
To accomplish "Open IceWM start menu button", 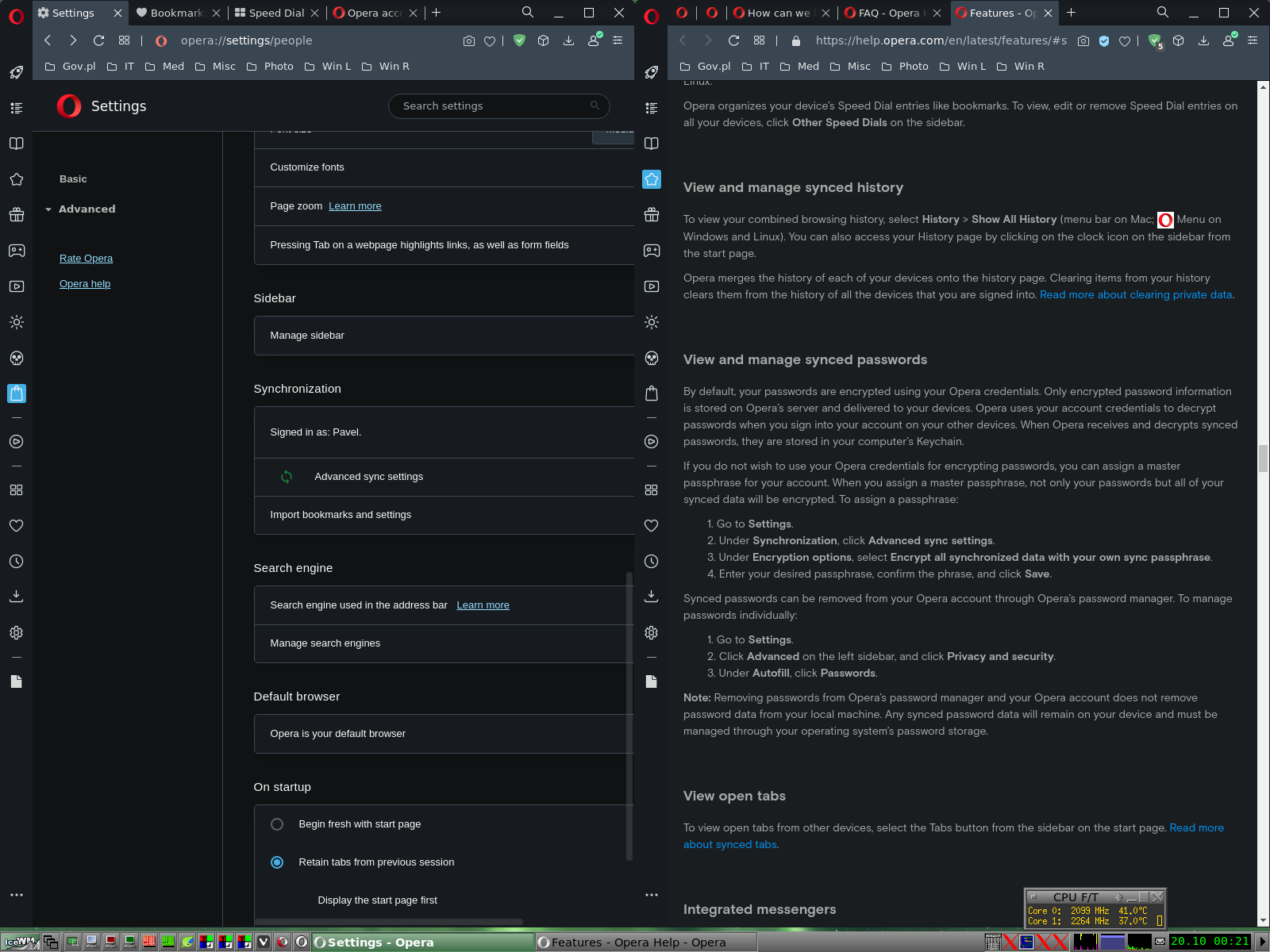I will 21,942.
